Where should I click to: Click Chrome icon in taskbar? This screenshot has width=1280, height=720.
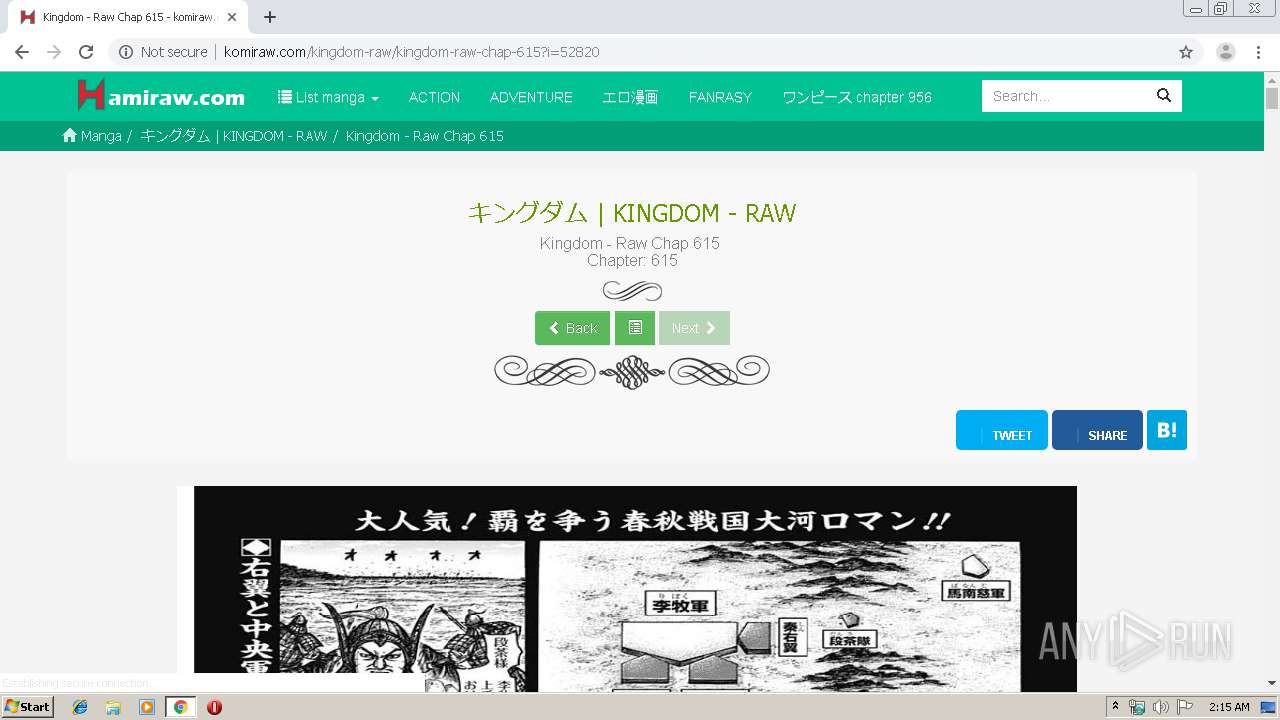click(x=181, y=707)
